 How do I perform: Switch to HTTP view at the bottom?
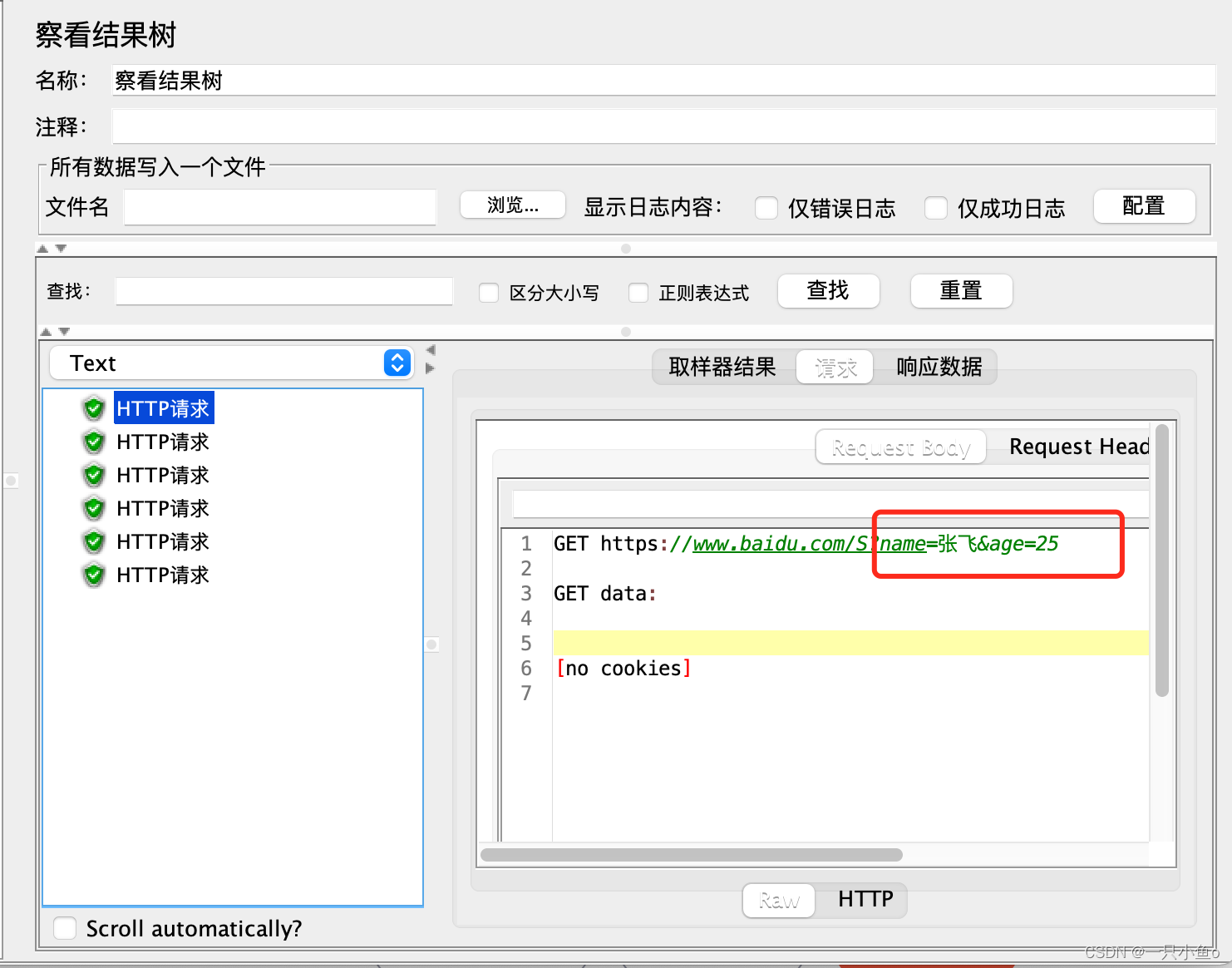[x=865, y=900]
